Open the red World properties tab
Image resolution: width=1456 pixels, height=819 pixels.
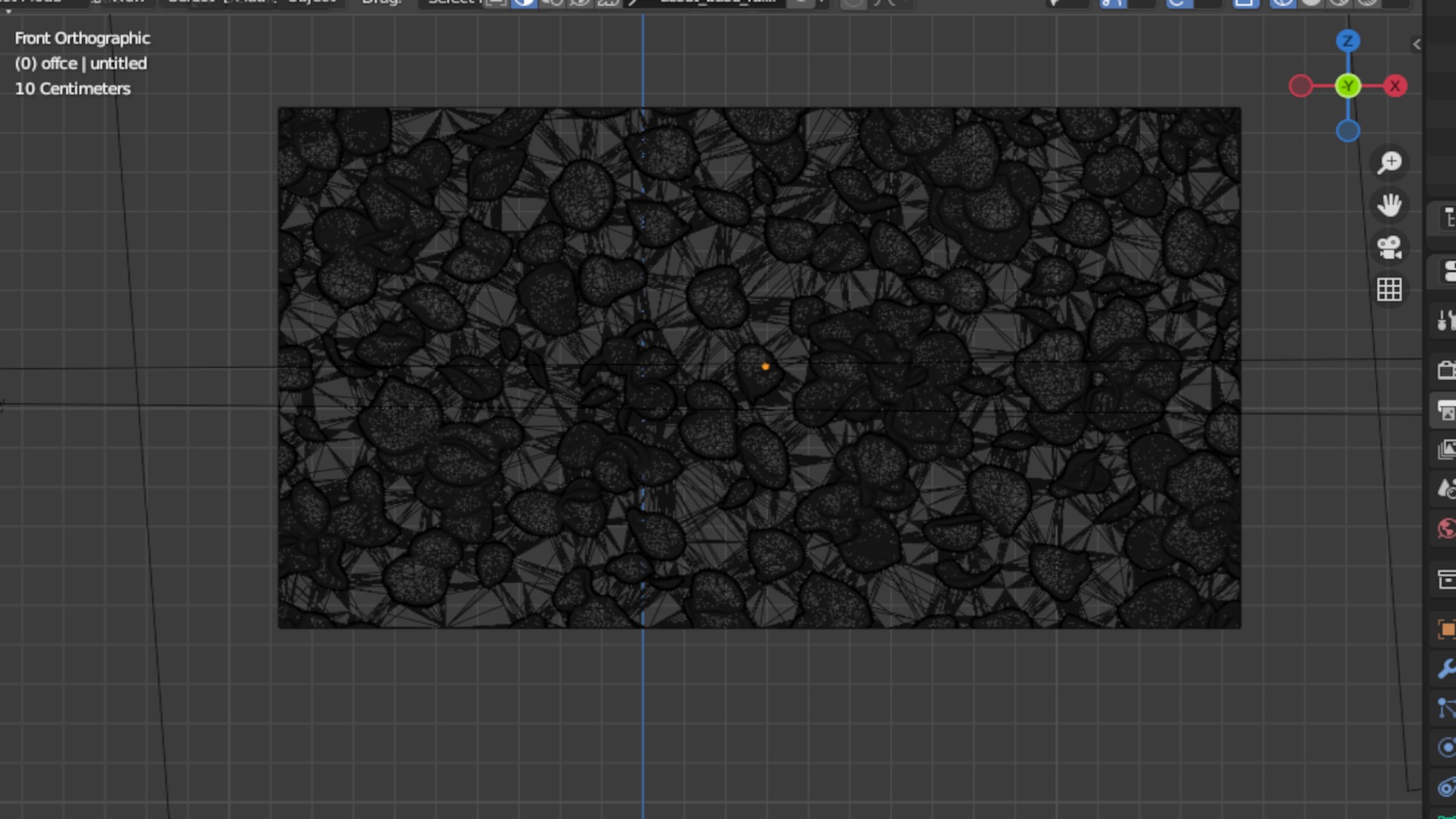(x=1446, y=529)
